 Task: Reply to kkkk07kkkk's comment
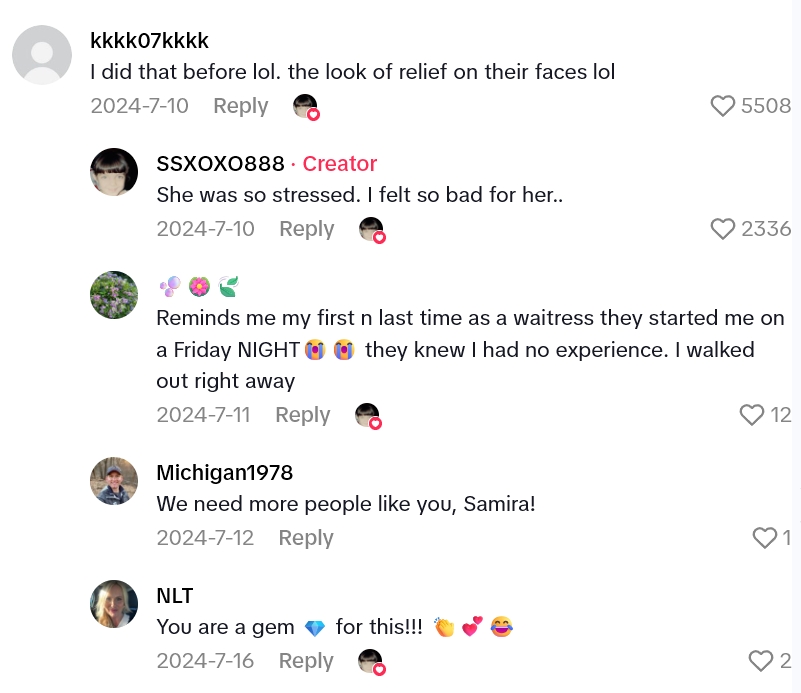point(241,106)
